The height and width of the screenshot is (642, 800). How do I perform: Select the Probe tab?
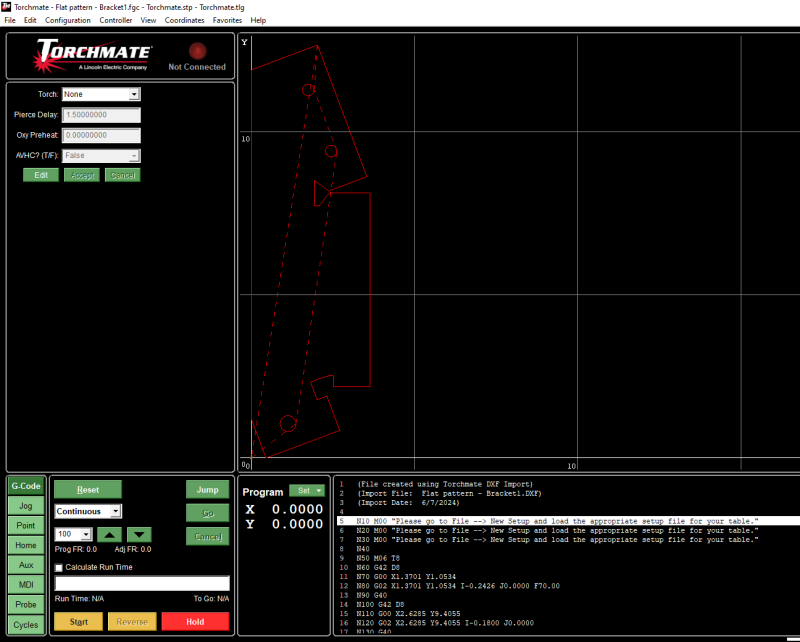coord(25,605)
